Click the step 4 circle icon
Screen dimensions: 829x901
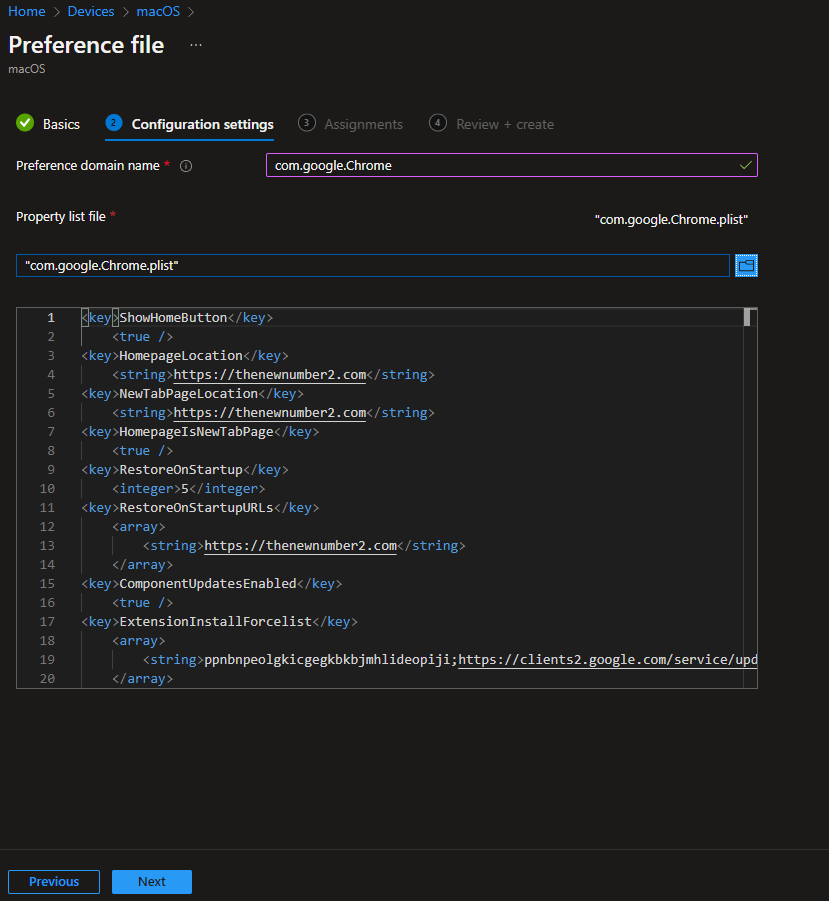pyautogui.click(x=438, y=123)
